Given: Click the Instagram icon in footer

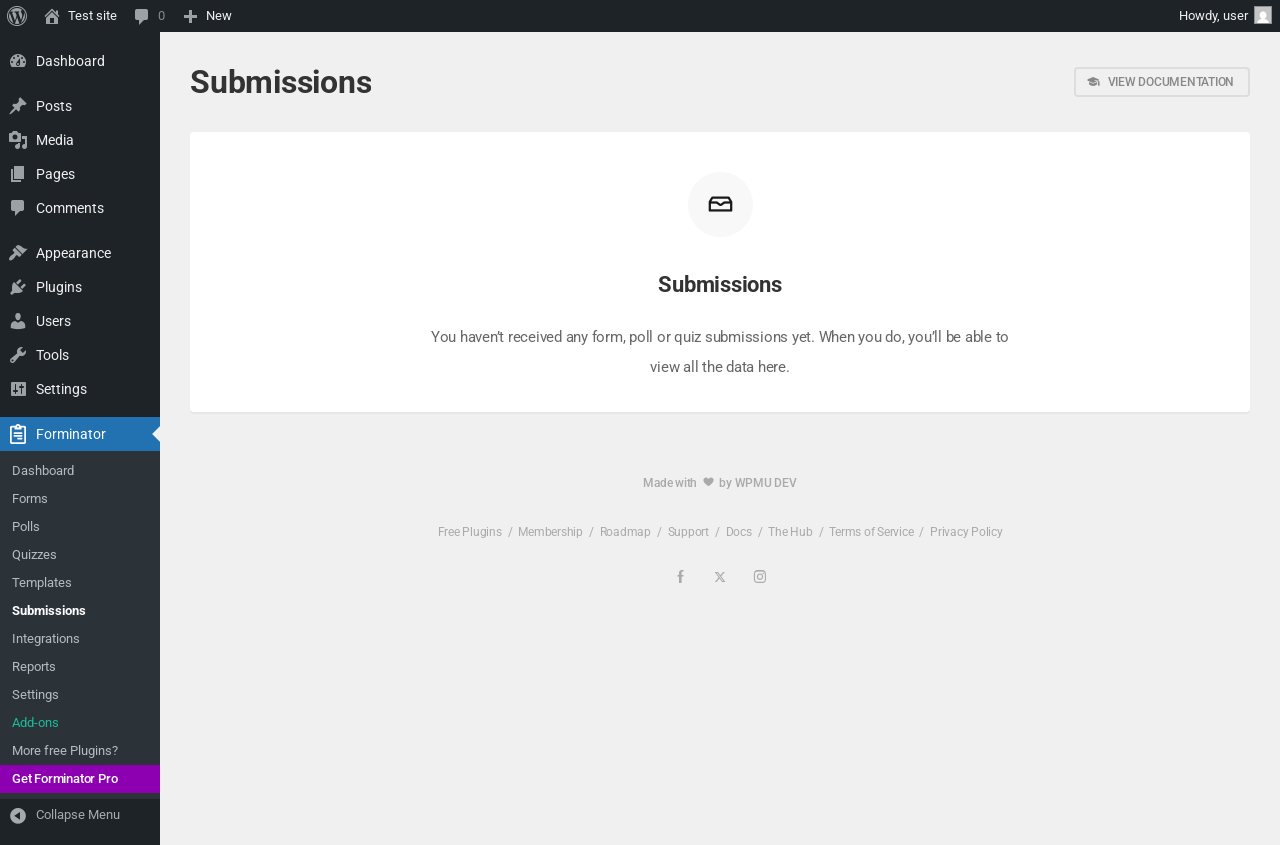Looking at the screenshot, I should click(760, 577).
